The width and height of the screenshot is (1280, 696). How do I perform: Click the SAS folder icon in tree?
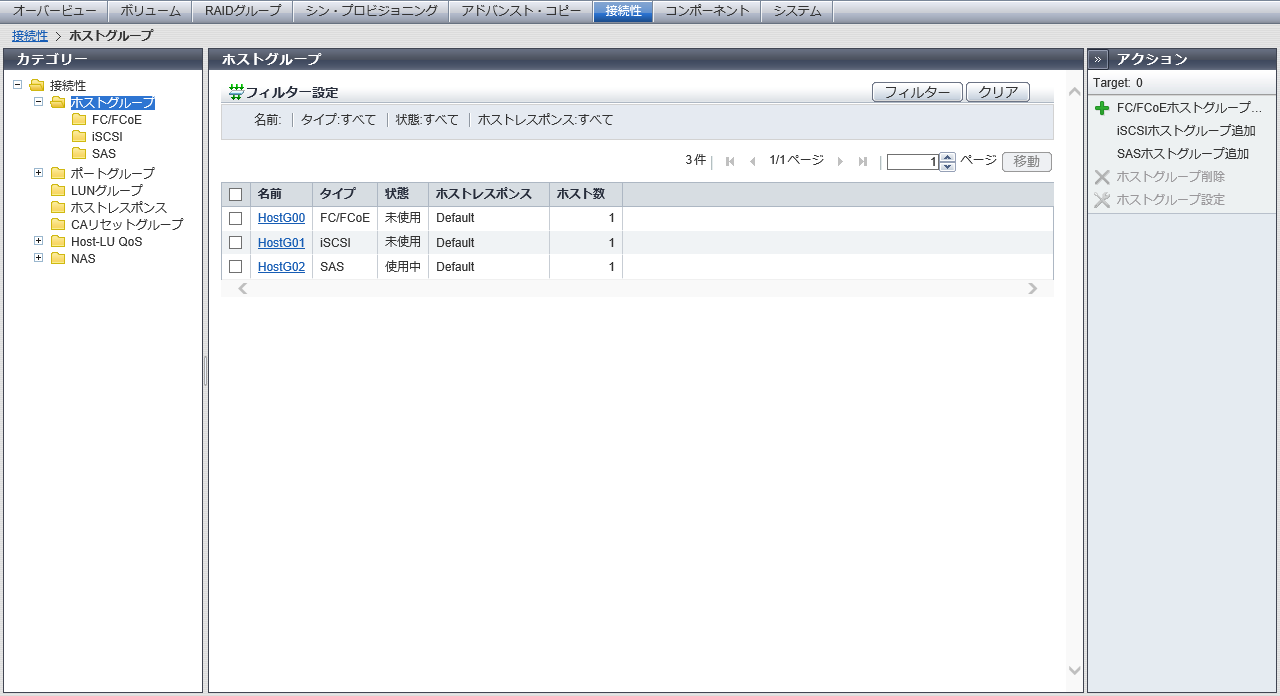click(x=79, y=154)
